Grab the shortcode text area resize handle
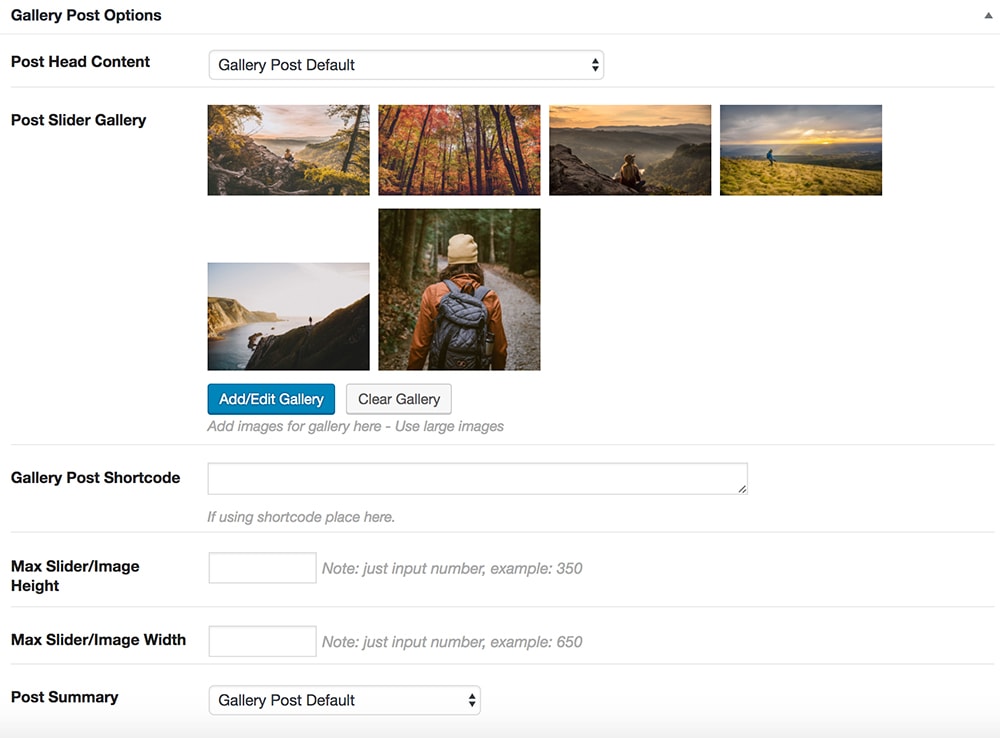The width and height of the screenshot is (1000, 738). pos(742,489)
